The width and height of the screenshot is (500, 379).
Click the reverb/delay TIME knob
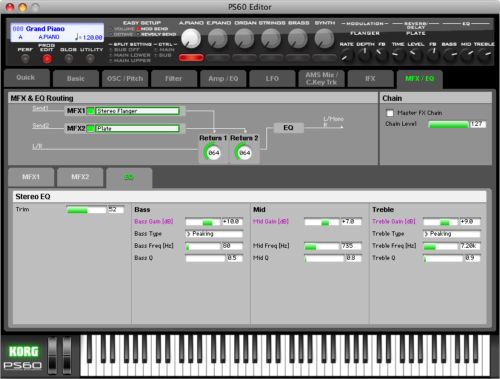tap(398, 55)
